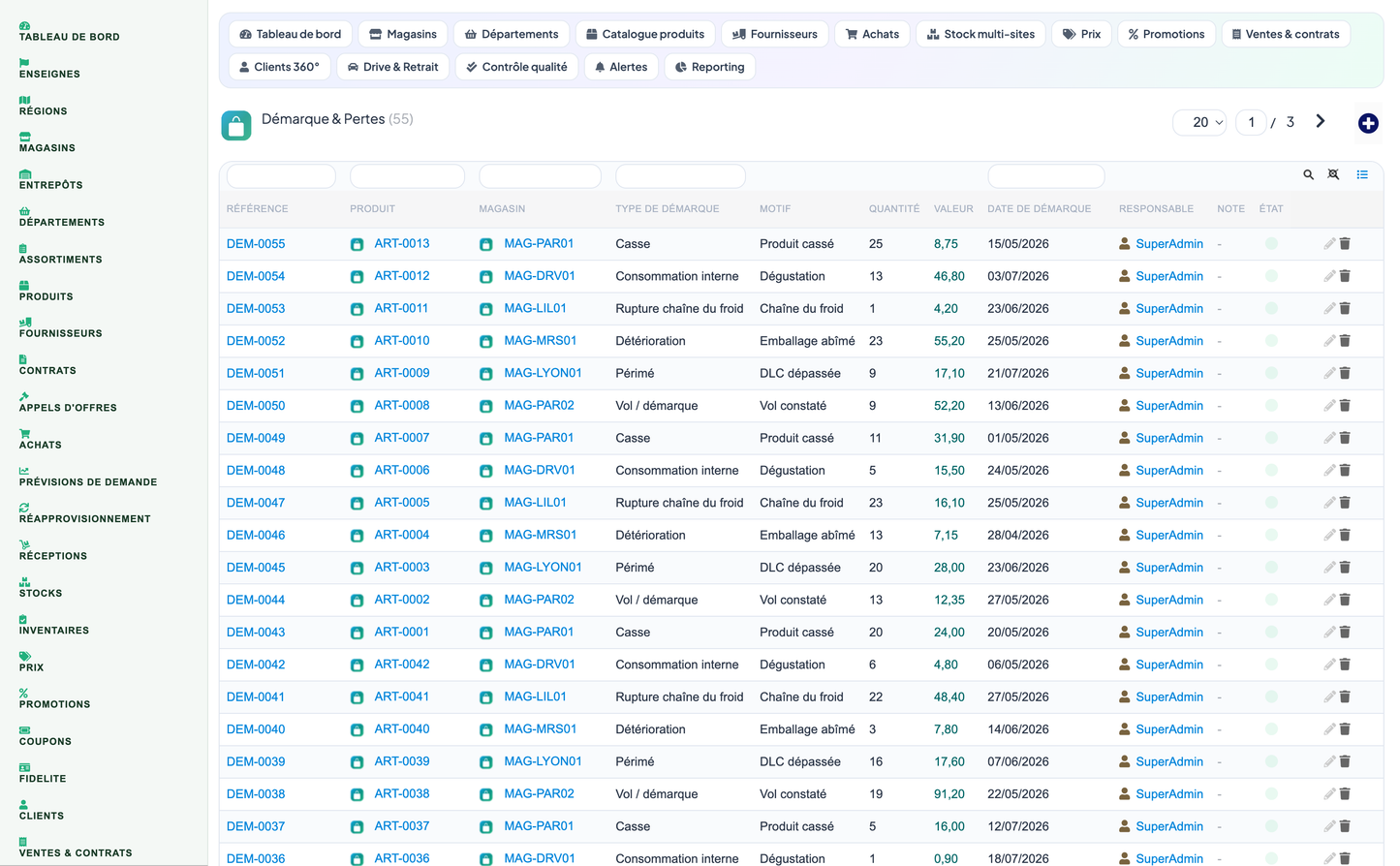Click the Type de démarque filter field
The image size is (1400, 866).
click(680, 176)
